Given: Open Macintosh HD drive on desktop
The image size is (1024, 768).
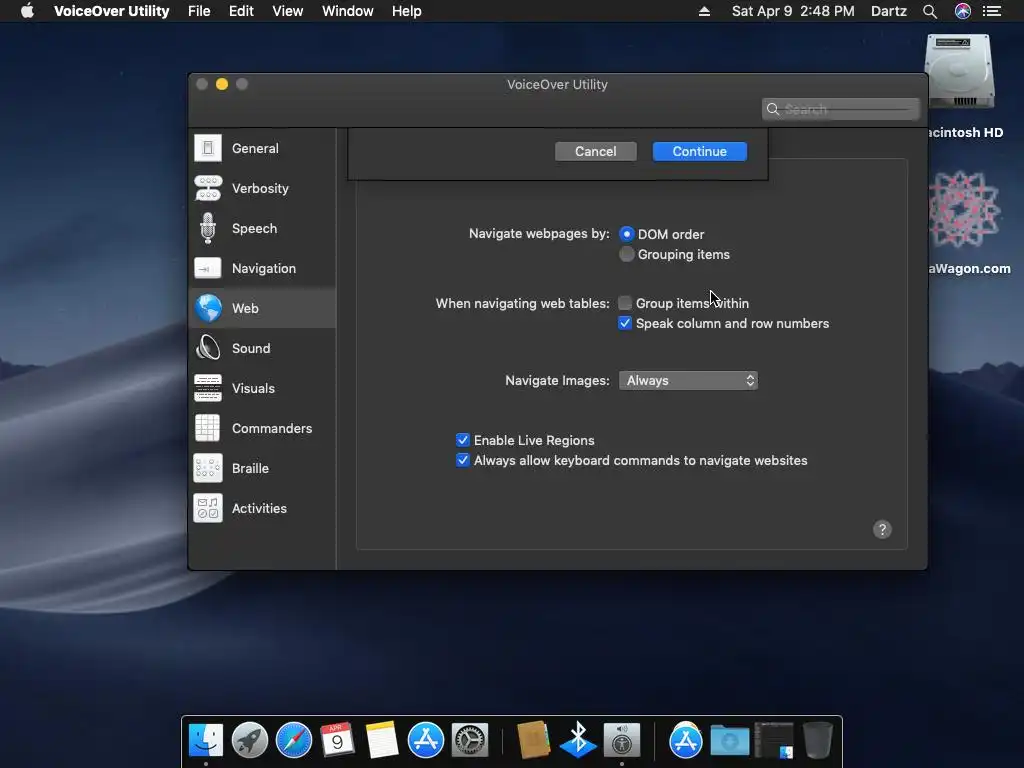Looking at the screenshot, I should pyautogui.click(x=960, y=72).
